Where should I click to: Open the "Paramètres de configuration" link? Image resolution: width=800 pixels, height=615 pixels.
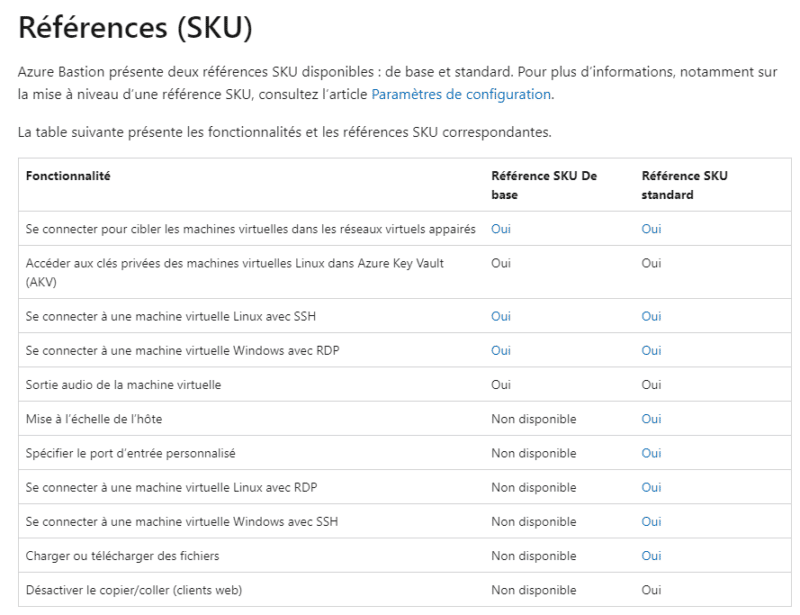pos(461,94)
